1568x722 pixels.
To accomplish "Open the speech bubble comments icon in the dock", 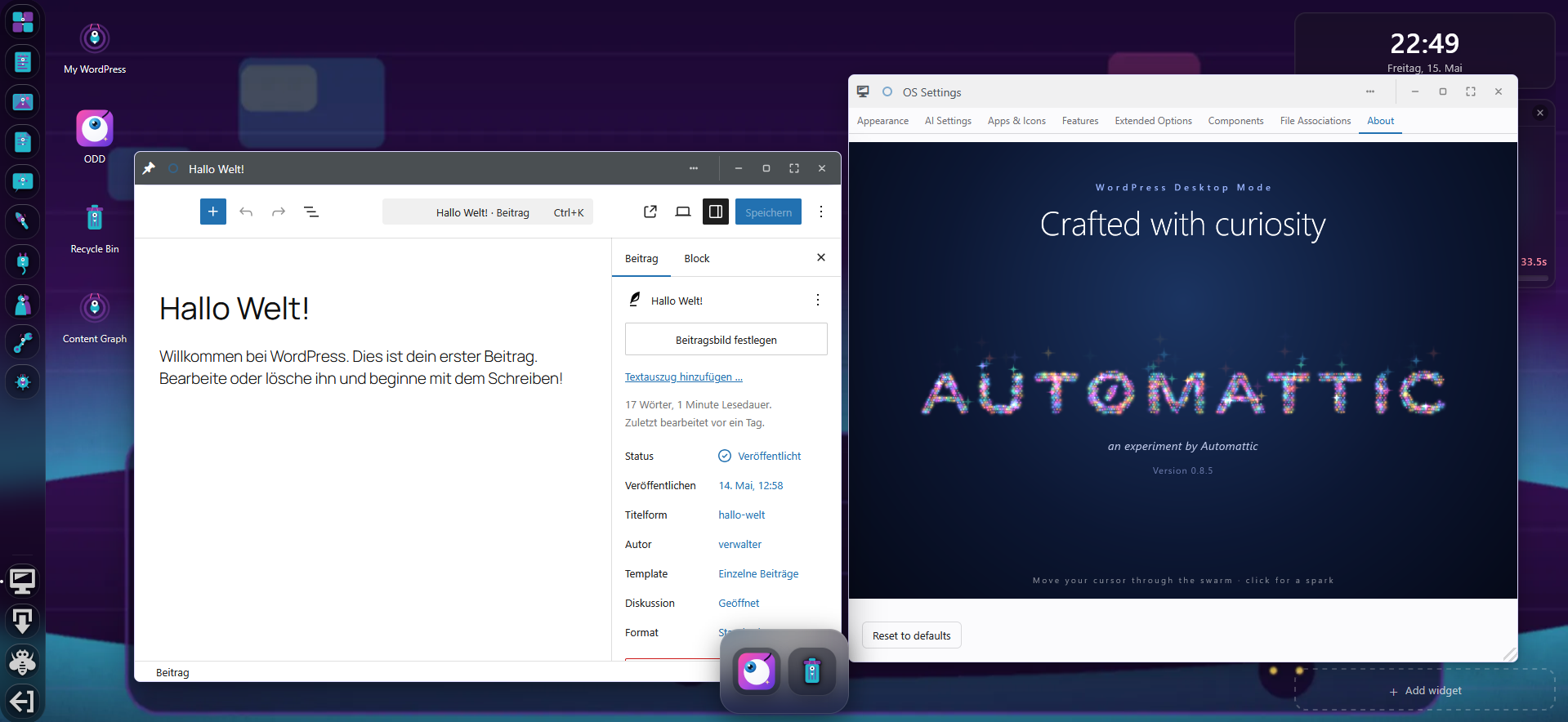I will pos(23,181).
